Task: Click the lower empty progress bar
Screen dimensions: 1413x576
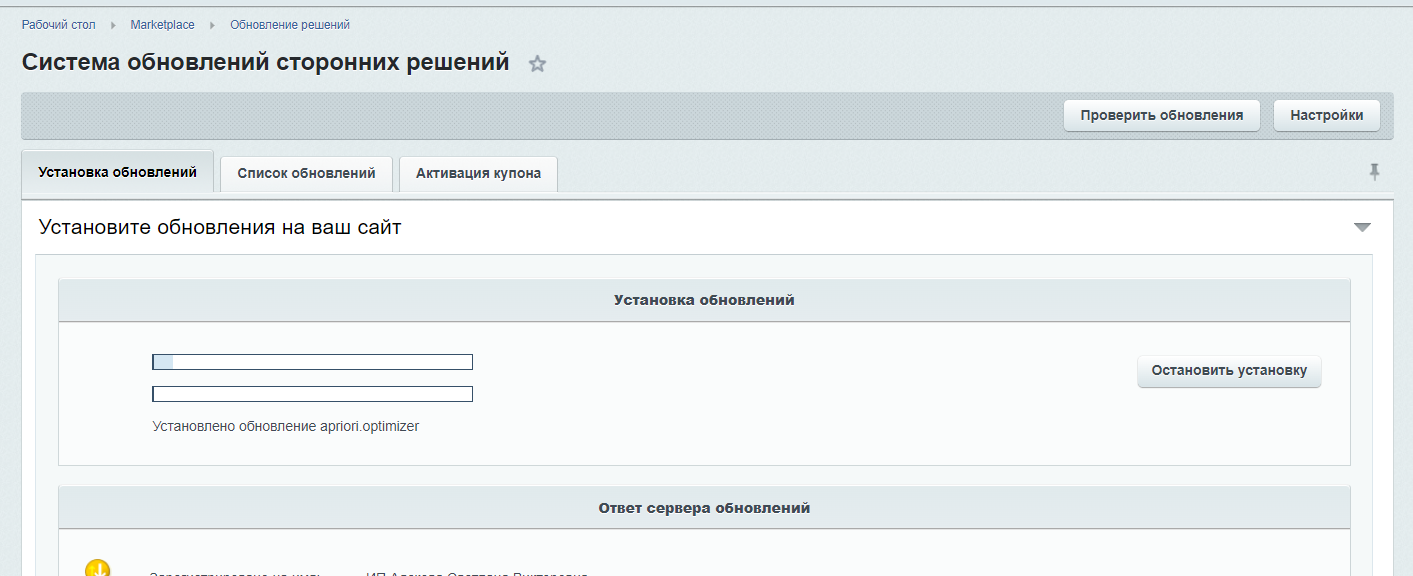Action: [x=312, y=394]
